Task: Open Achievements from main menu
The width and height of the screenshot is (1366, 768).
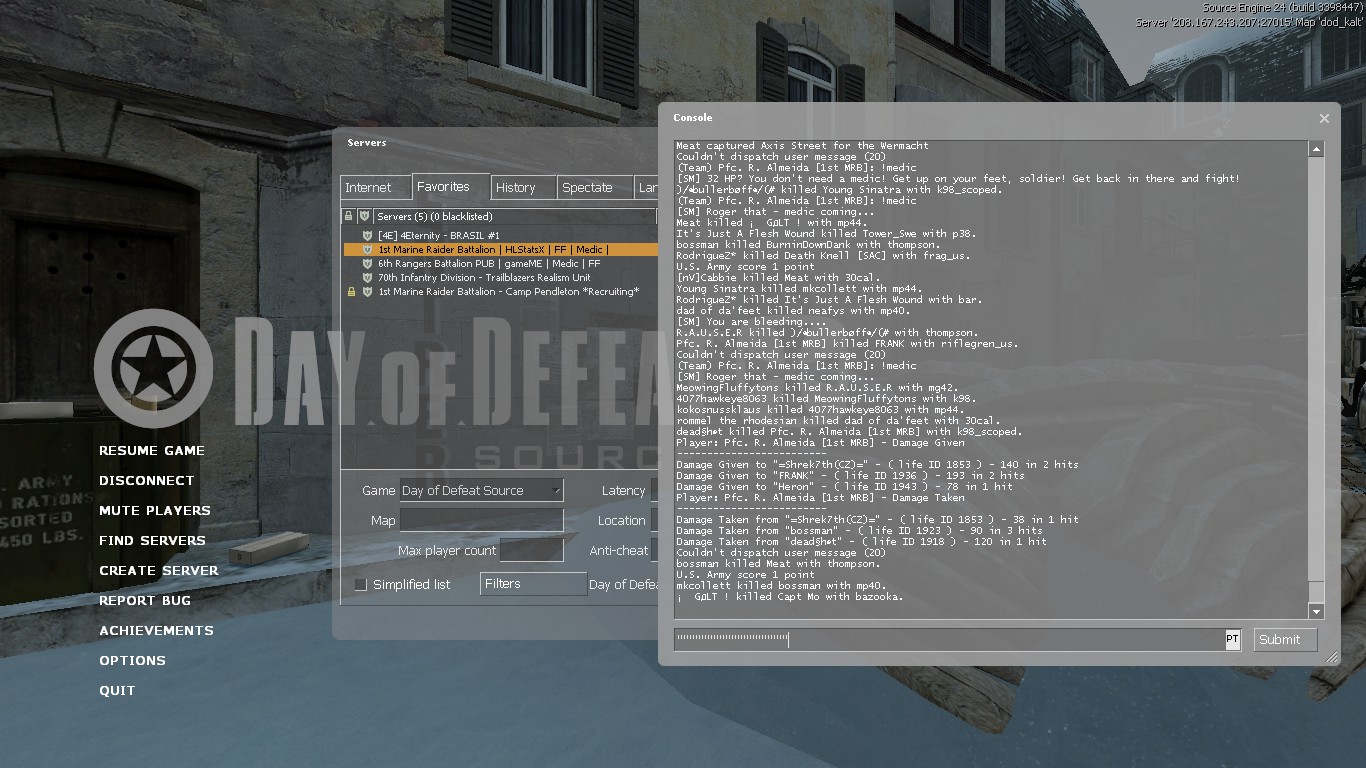Action: pyautogui.click(x=156, y=631)
